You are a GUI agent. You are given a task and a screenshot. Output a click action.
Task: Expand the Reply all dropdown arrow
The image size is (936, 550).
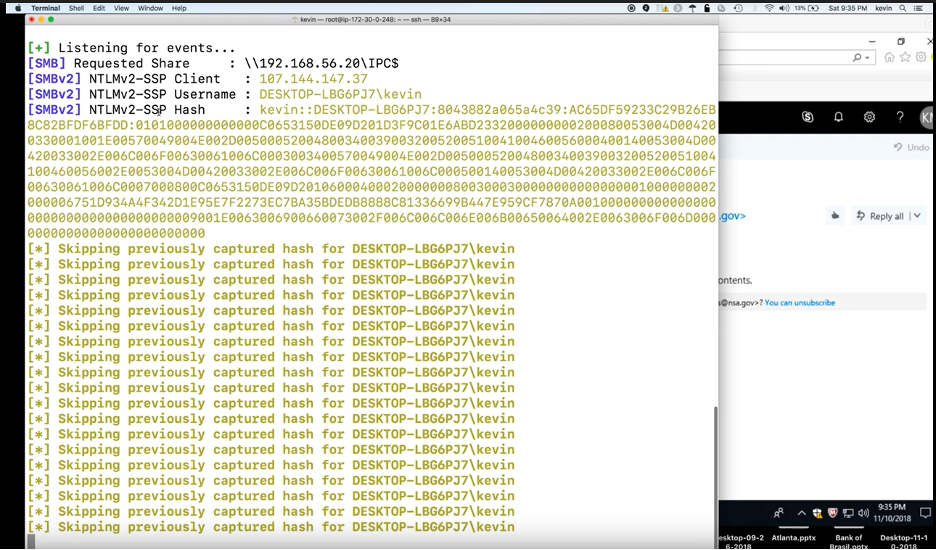(916, 216)
